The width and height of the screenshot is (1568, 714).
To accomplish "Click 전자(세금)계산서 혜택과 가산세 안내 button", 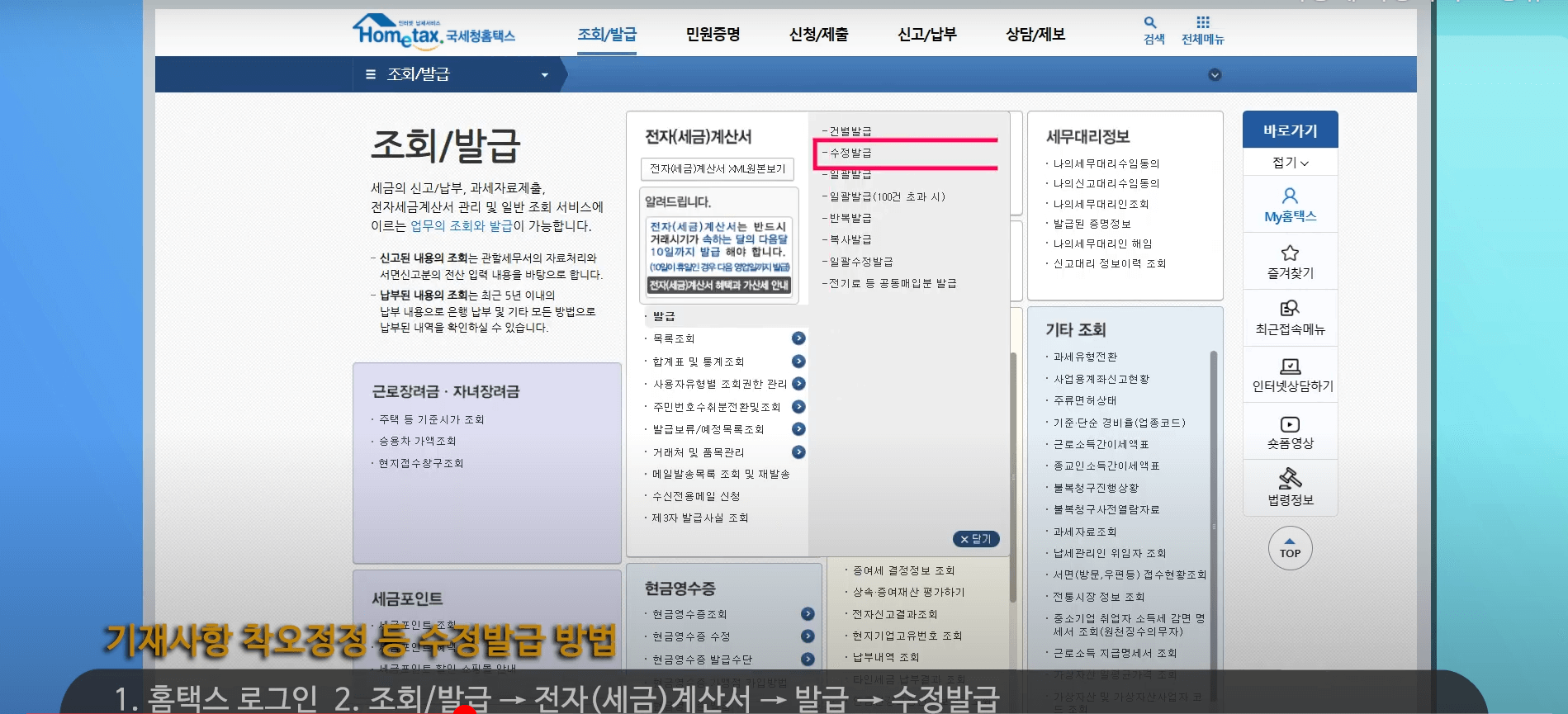I will point(719,286).
